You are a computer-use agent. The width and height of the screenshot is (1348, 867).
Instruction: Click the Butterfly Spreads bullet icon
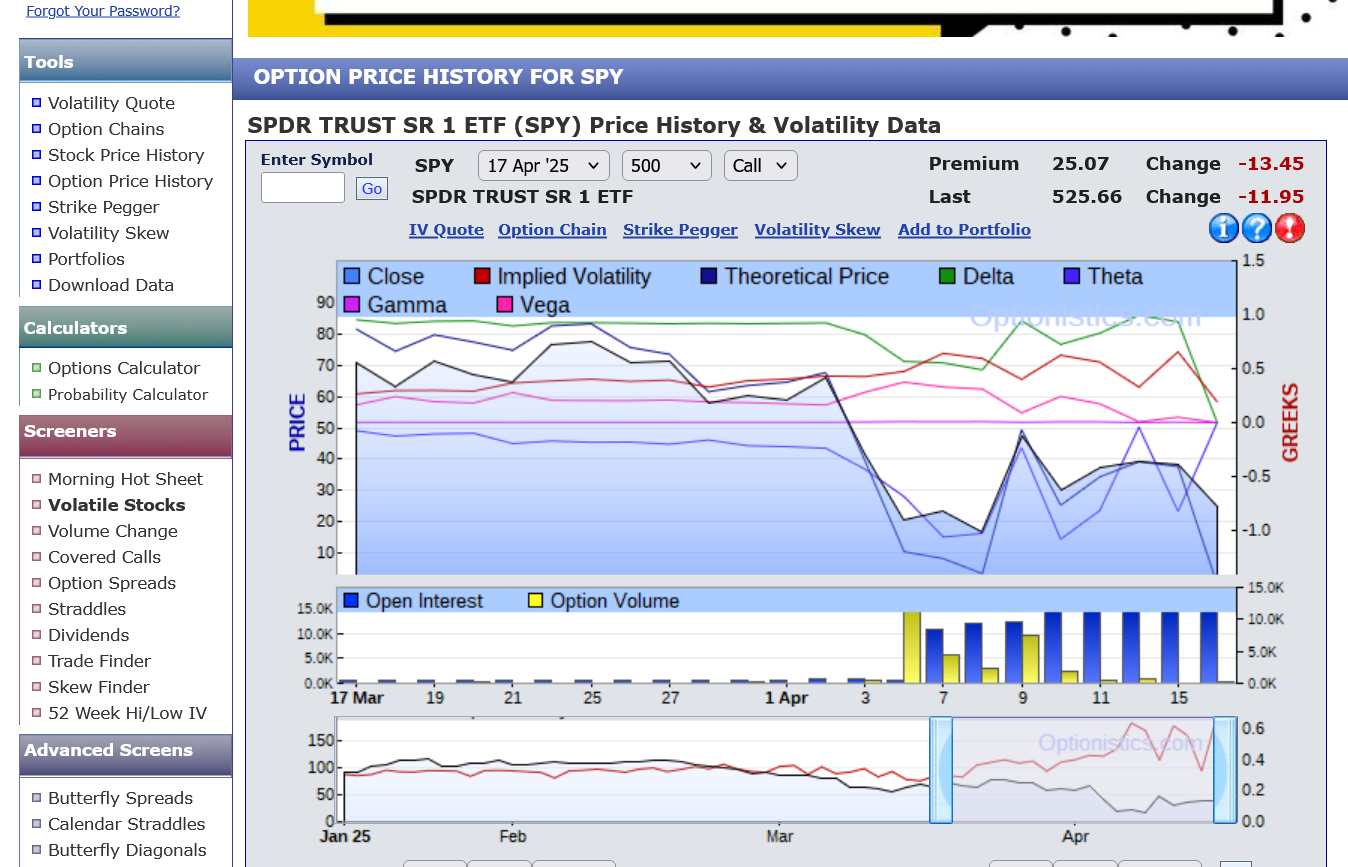click(37, 798)
